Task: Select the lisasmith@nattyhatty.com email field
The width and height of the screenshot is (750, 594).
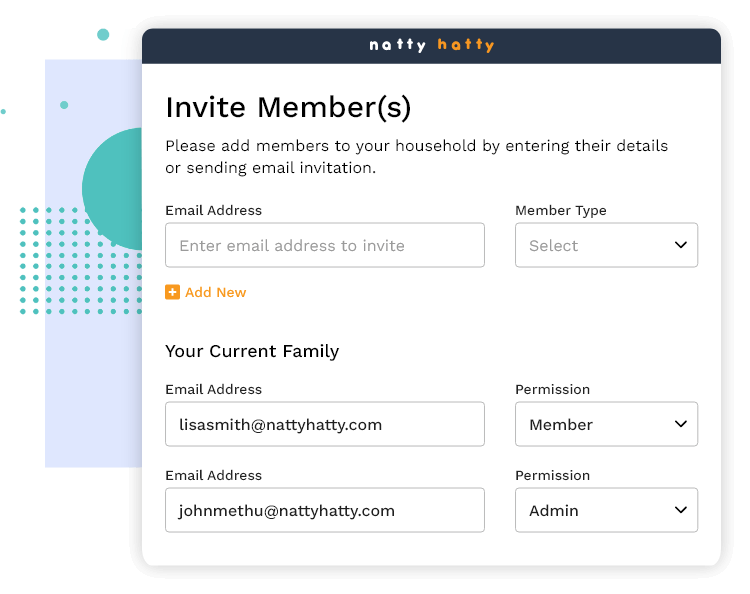Action: click(x=324, y=424)
